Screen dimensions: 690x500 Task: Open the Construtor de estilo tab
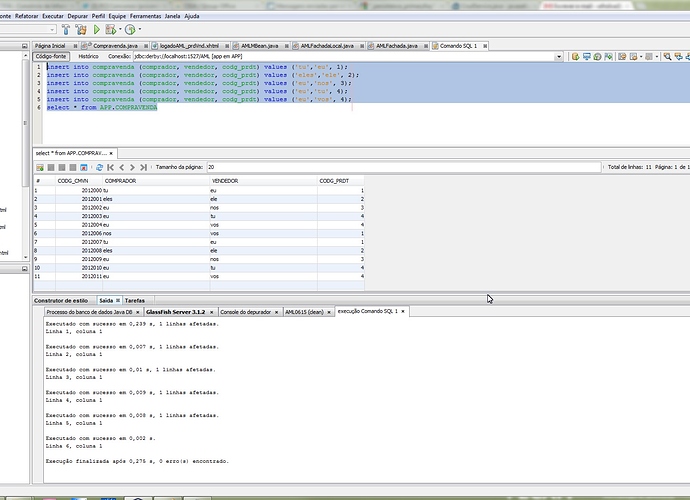[61, 300]
